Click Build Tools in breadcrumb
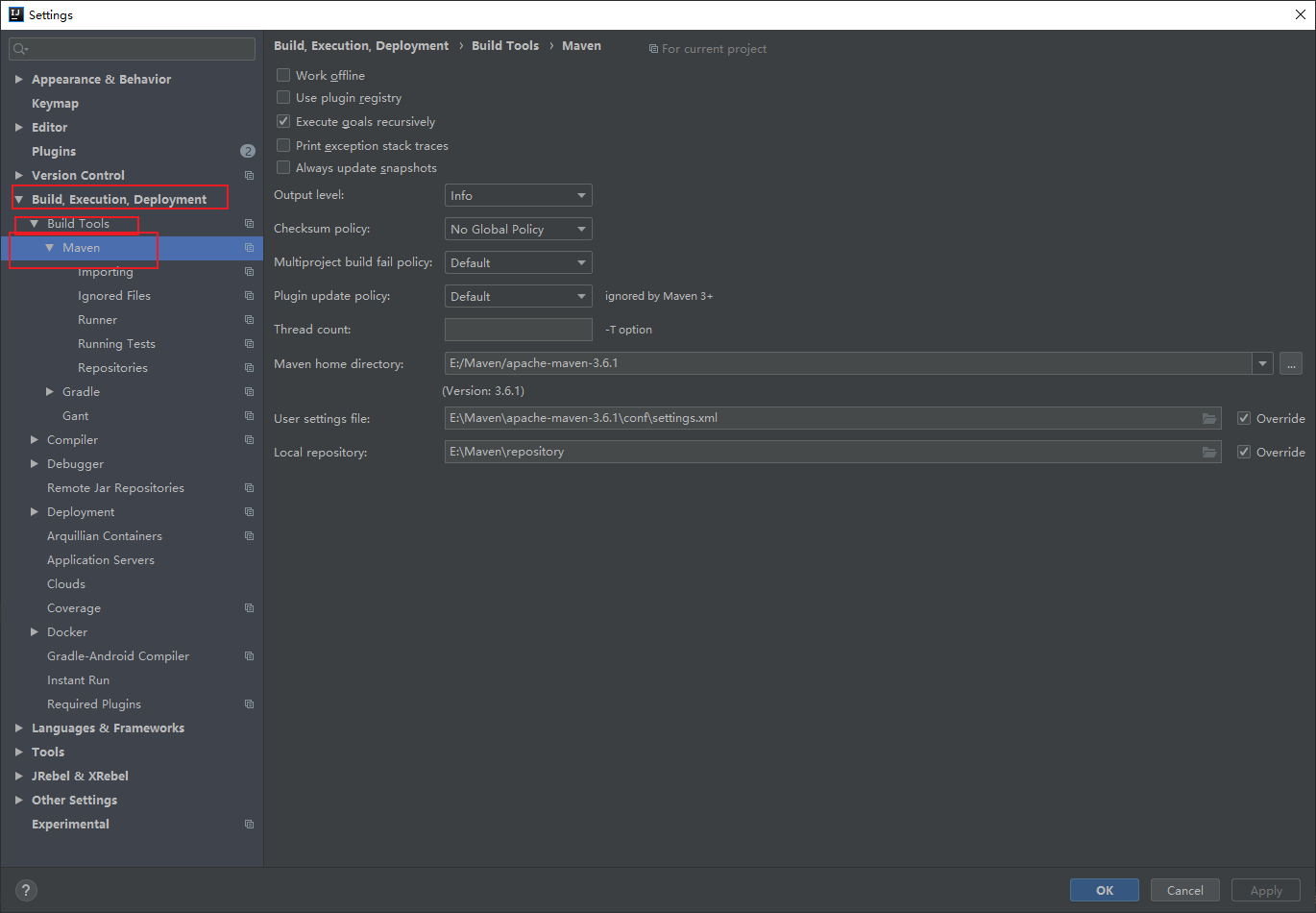The height and width of the screenshot is (913, 1316). click(x=505, y=45)
